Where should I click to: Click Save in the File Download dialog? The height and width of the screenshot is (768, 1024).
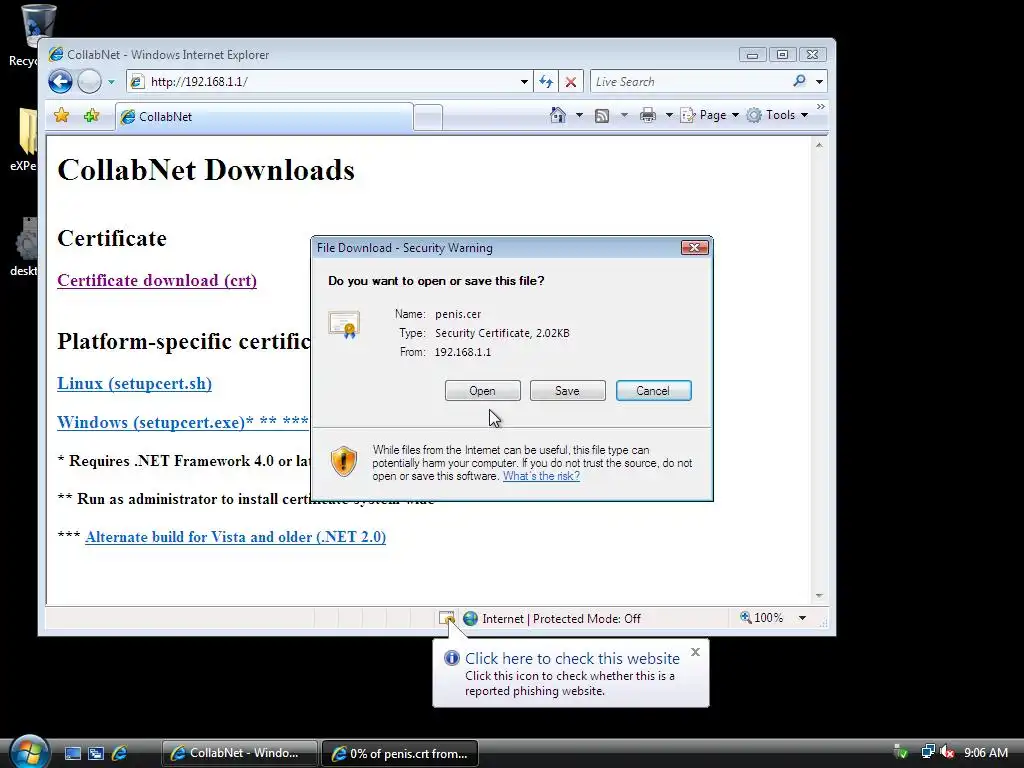(x=568, y=391)
